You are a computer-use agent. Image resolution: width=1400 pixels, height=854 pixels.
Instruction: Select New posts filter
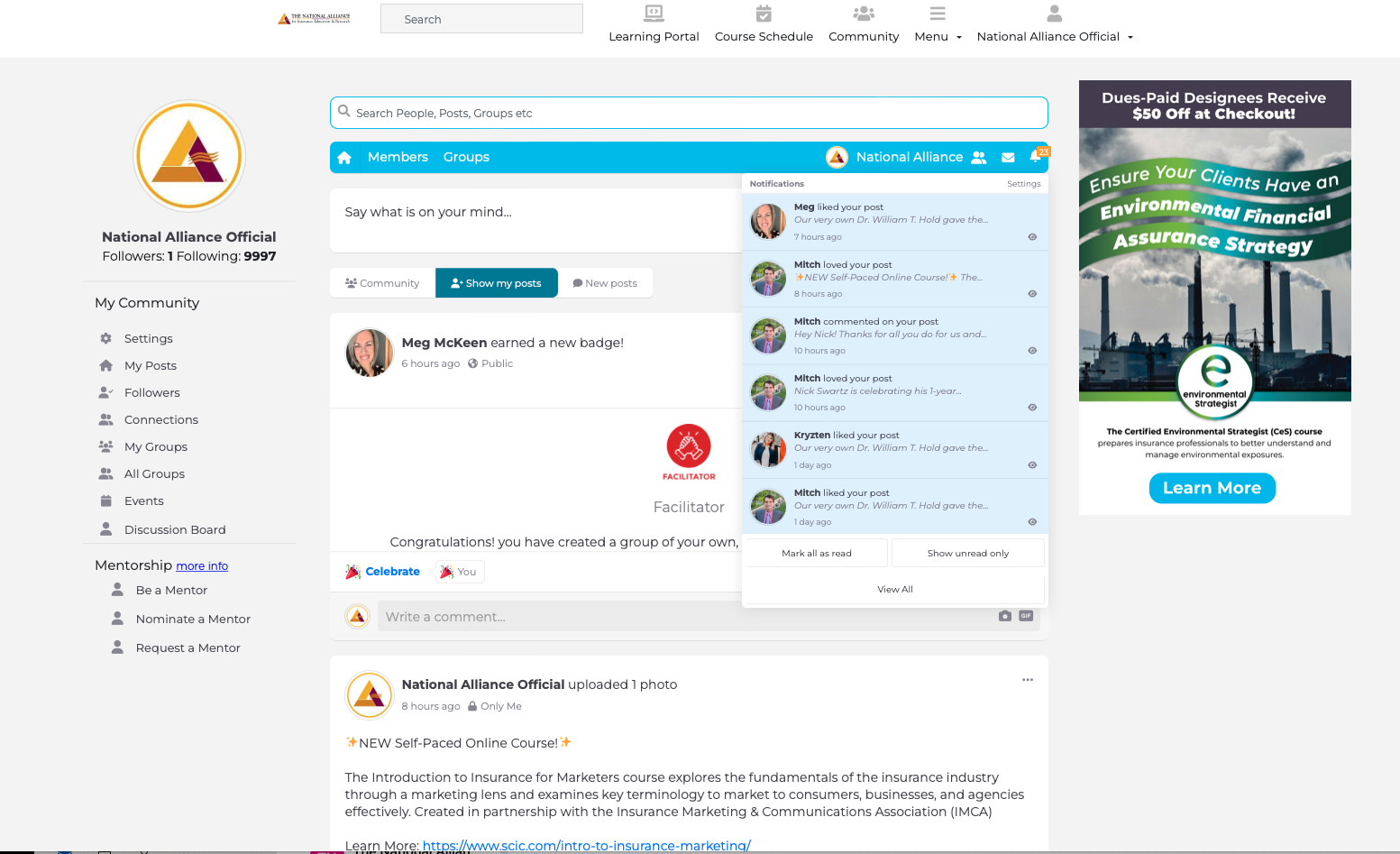605,283
